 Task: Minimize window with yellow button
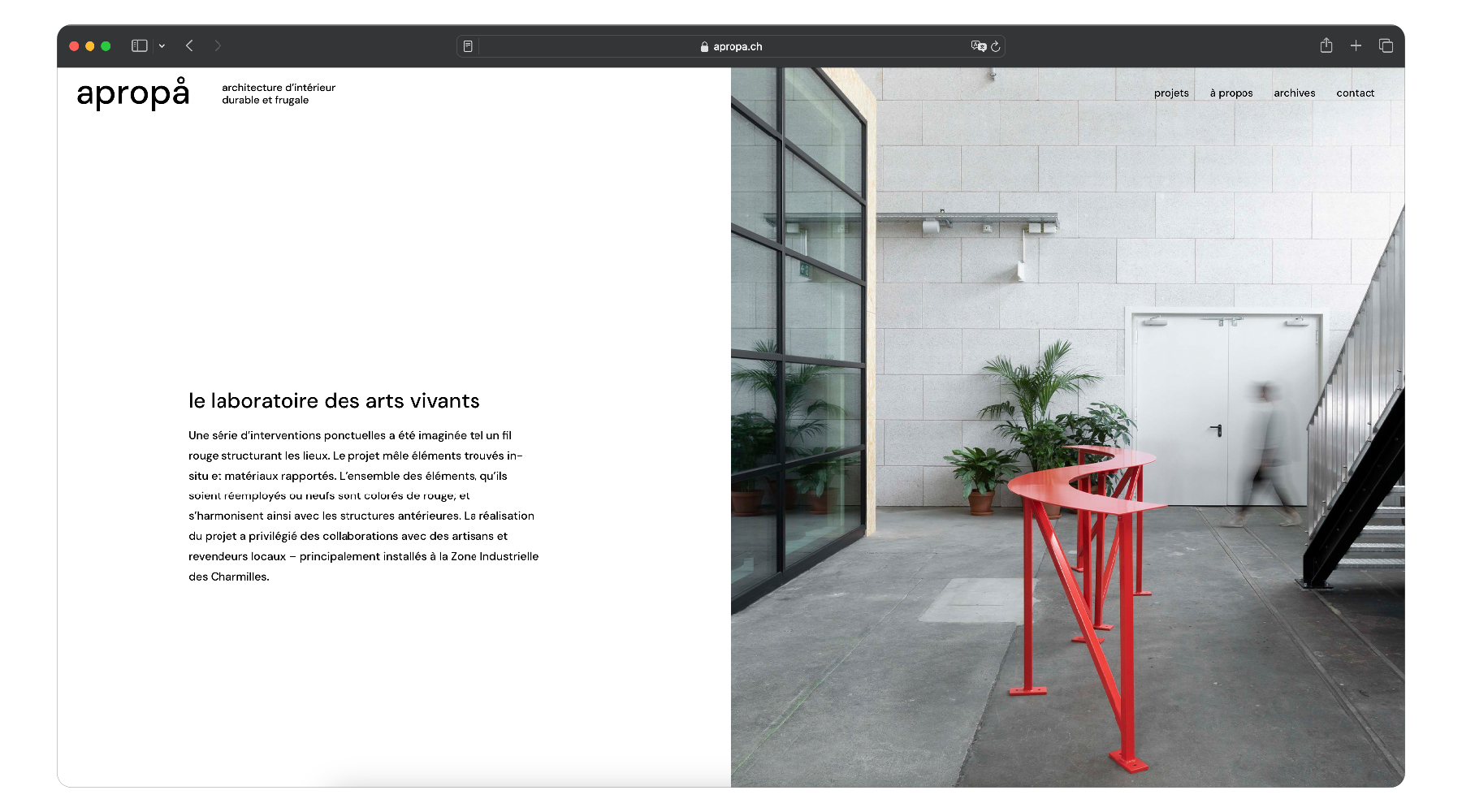[90, 46]
